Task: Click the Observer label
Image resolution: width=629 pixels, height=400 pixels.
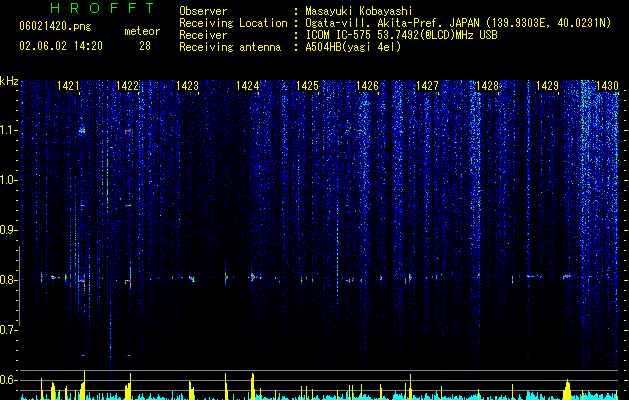Action: [x=203, y=11]
